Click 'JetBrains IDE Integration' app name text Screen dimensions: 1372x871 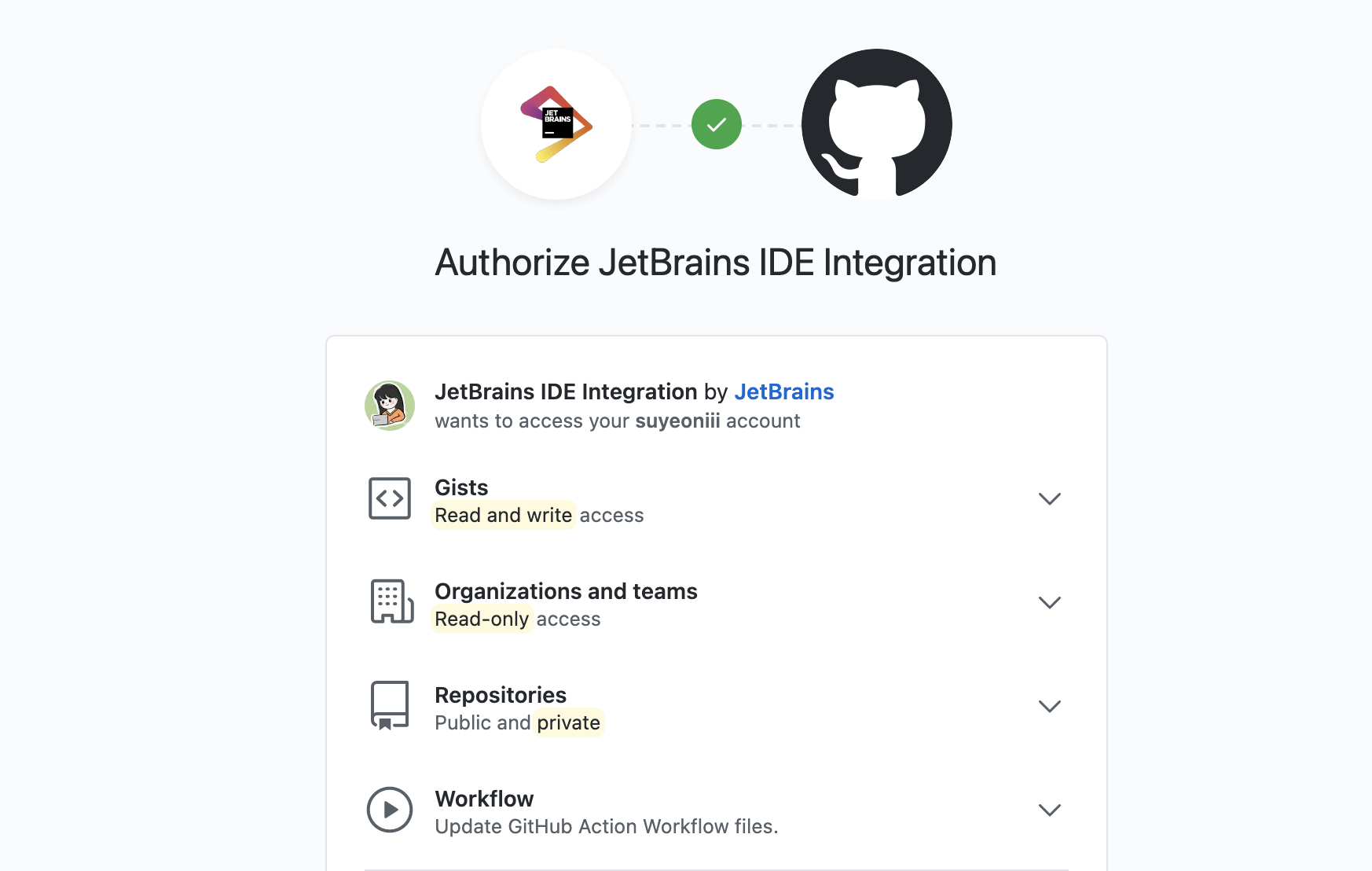[x=566, y=391]
